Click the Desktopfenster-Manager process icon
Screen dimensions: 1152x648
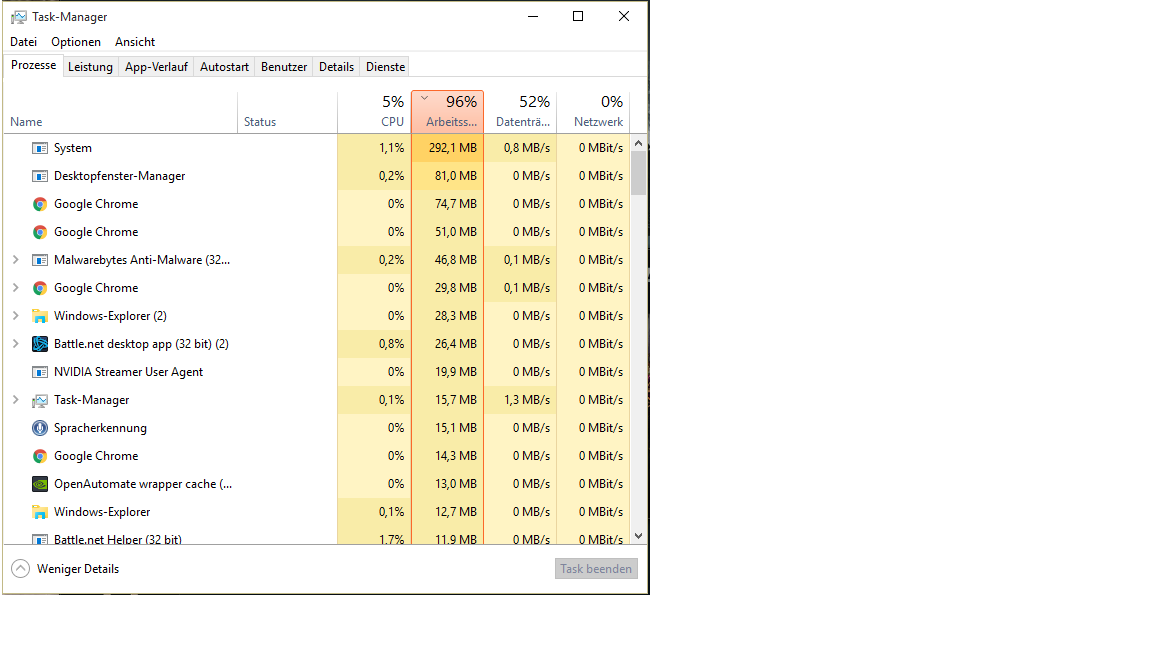coord(40,176)
